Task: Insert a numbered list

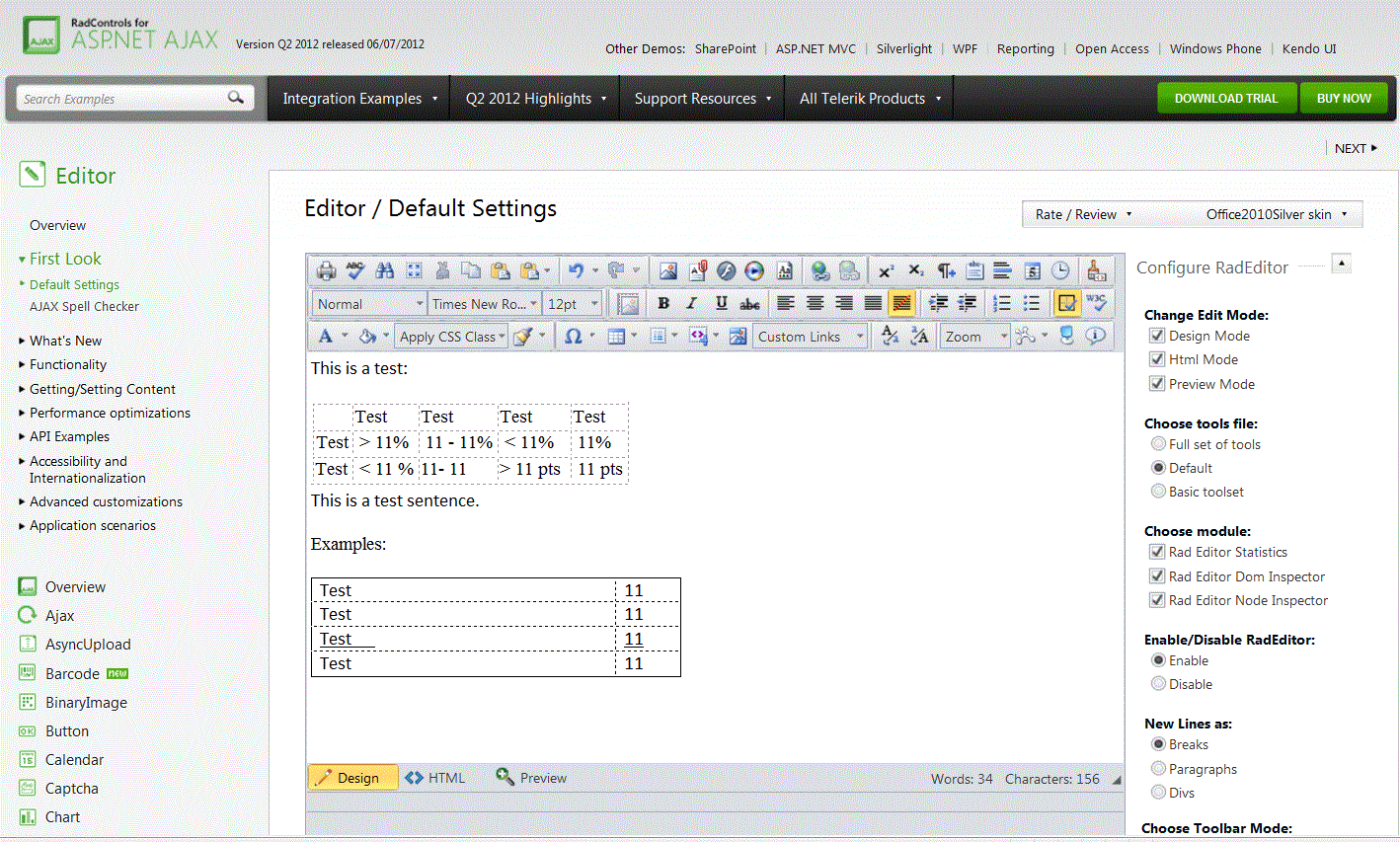Action: 1002,303
